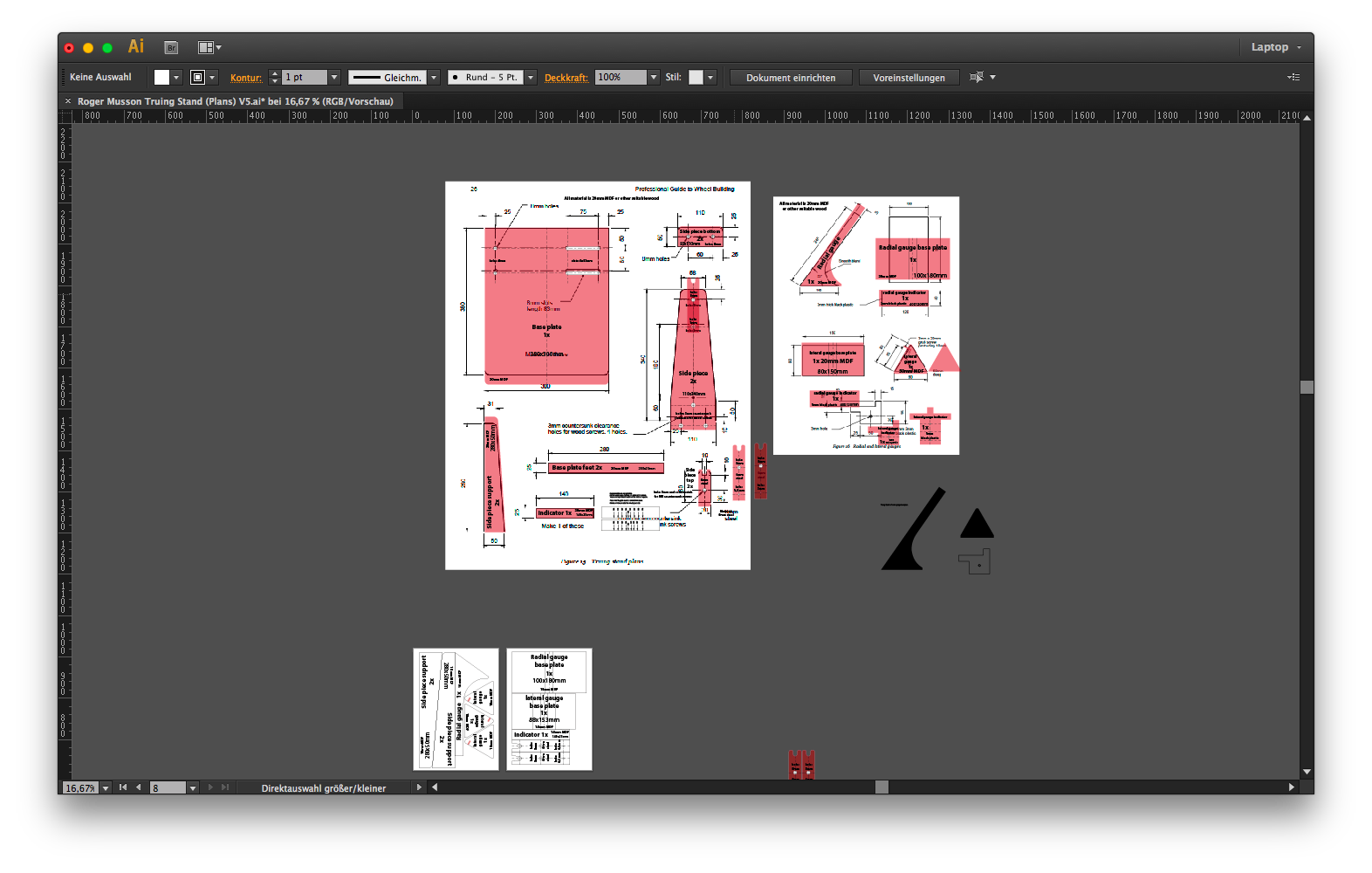Open Adobe Bridge via the Br icon
Image resolution: width=1372 pixels, height=873 pixels.
point(171,48)
